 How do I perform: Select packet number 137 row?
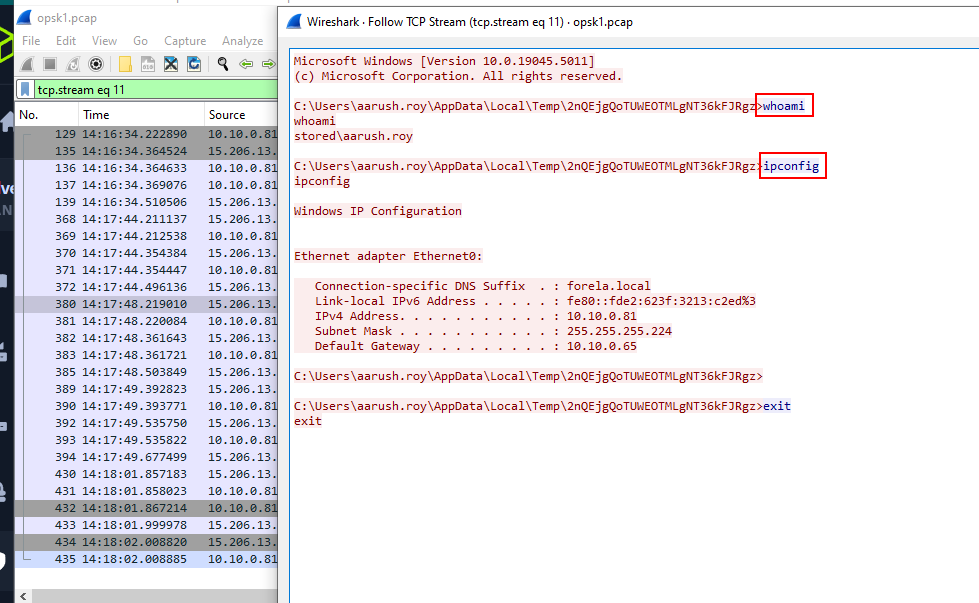coord(146,185)
